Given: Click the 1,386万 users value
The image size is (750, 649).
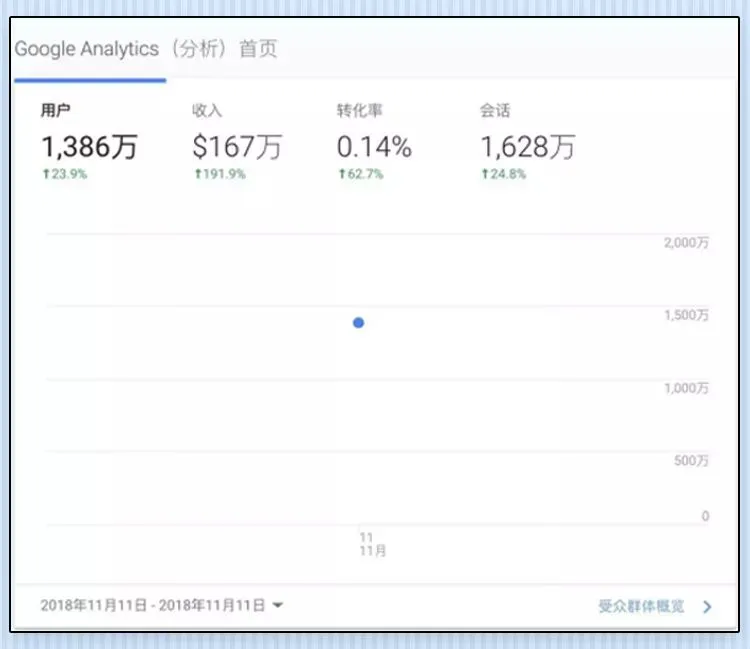Looking at the screenshot, I should (89, 146).
